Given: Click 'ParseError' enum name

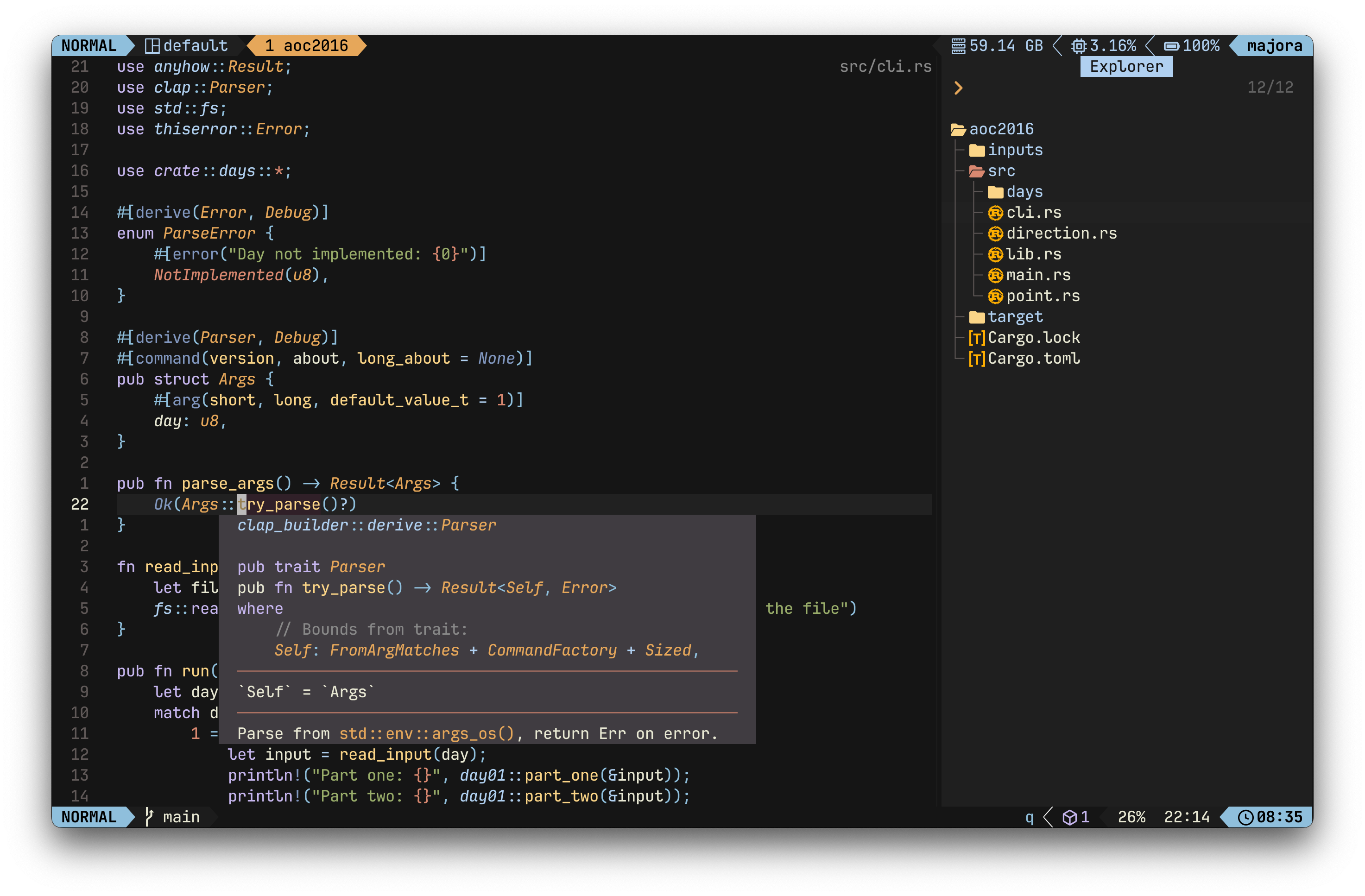Looking at the screenshot, I should coord(209,233).
